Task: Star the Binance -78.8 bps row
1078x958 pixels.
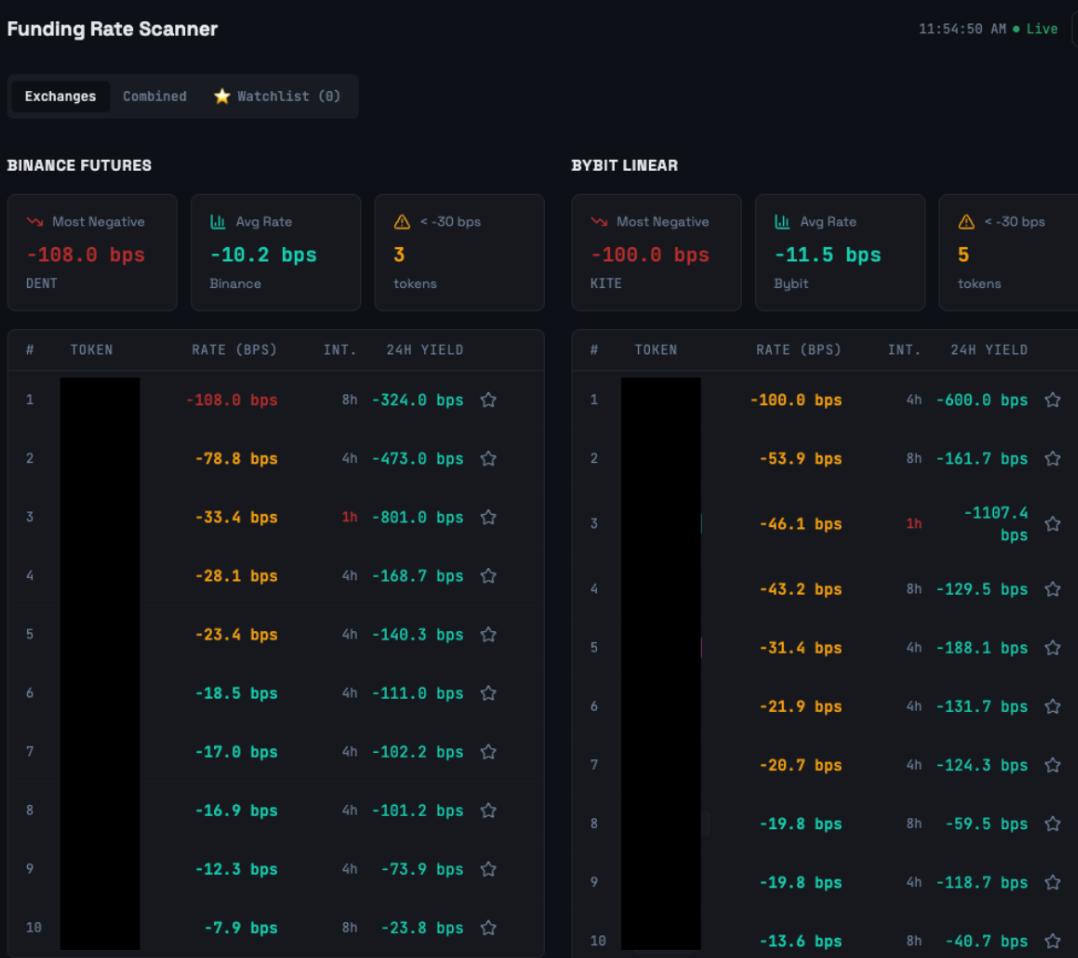Action: (488, 458)
